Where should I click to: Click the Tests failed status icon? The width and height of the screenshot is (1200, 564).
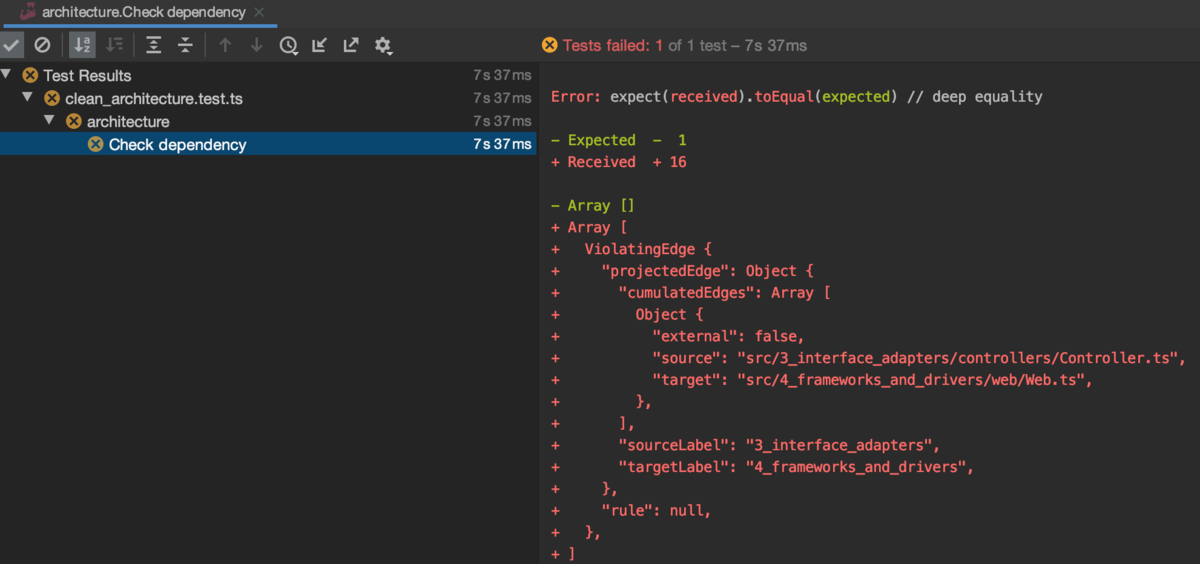click(x=549, y=45)
